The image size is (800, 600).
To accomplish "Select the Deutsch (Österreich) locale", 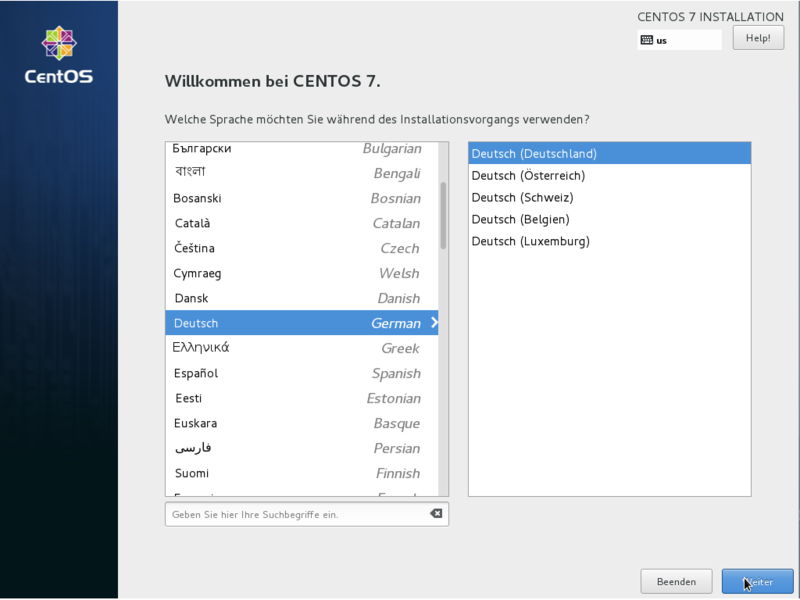I will [610, 176].
